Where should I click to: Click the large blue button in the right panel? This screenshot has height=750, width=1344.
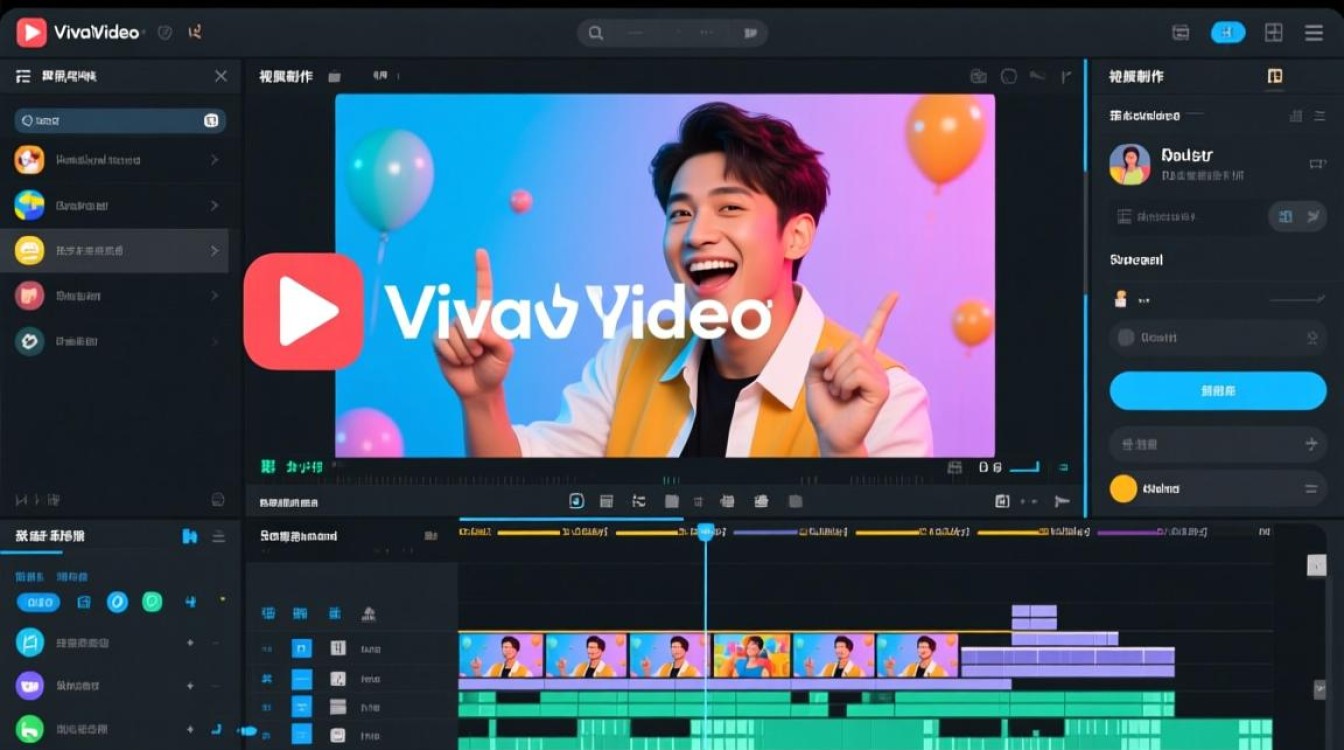point(1218,391)
